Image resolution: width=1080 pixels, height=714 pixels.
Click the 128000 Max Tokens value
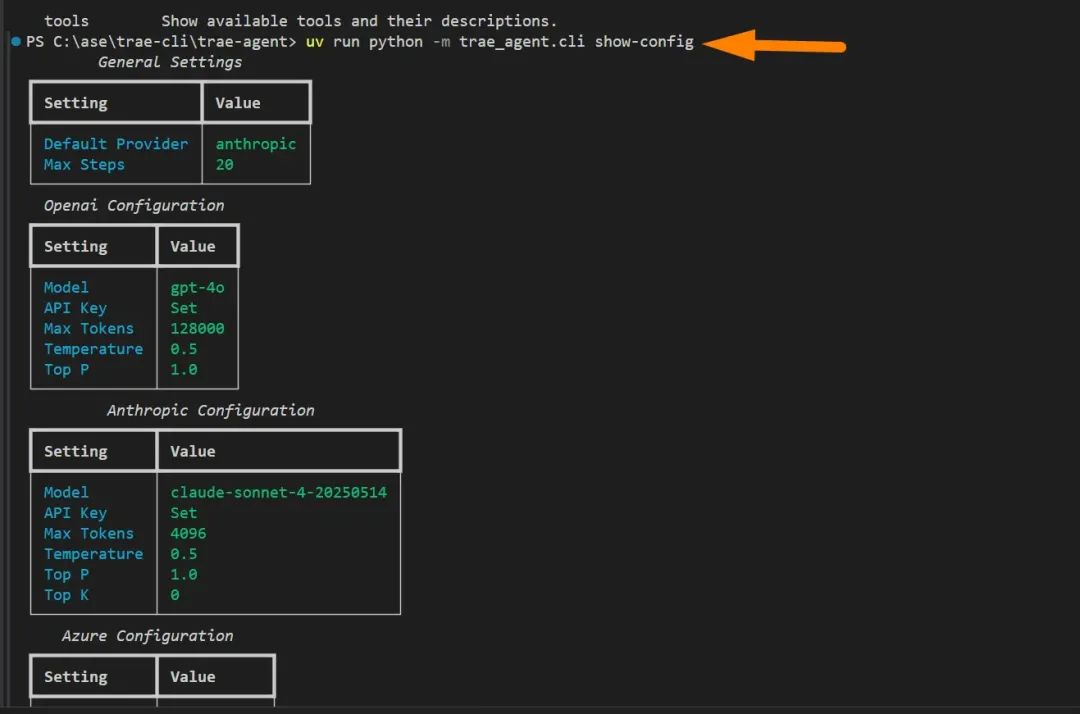pos(197,328)
